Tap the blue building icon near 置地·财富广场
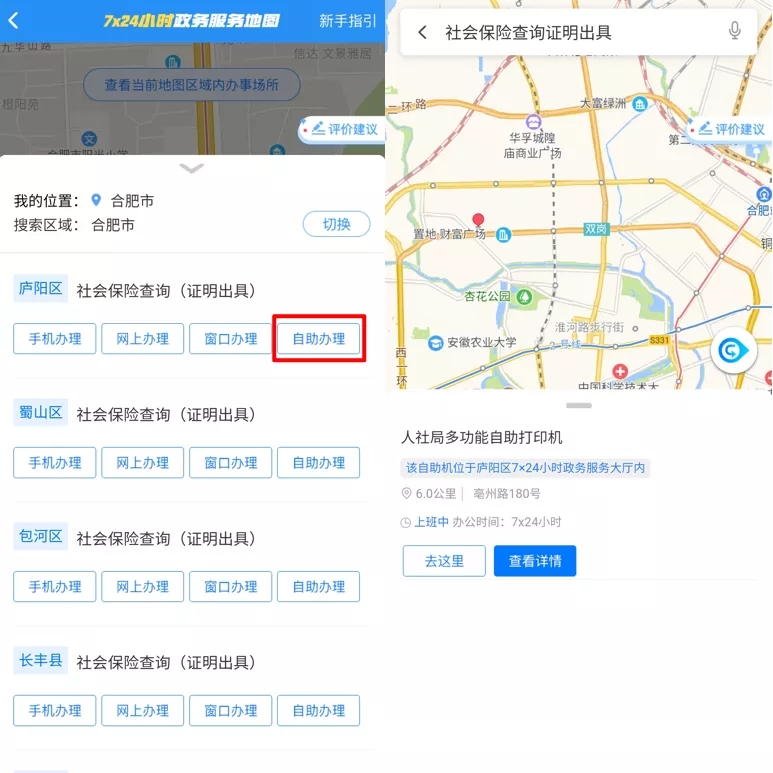This screenshot has width=773, height=773. (503, 235)
